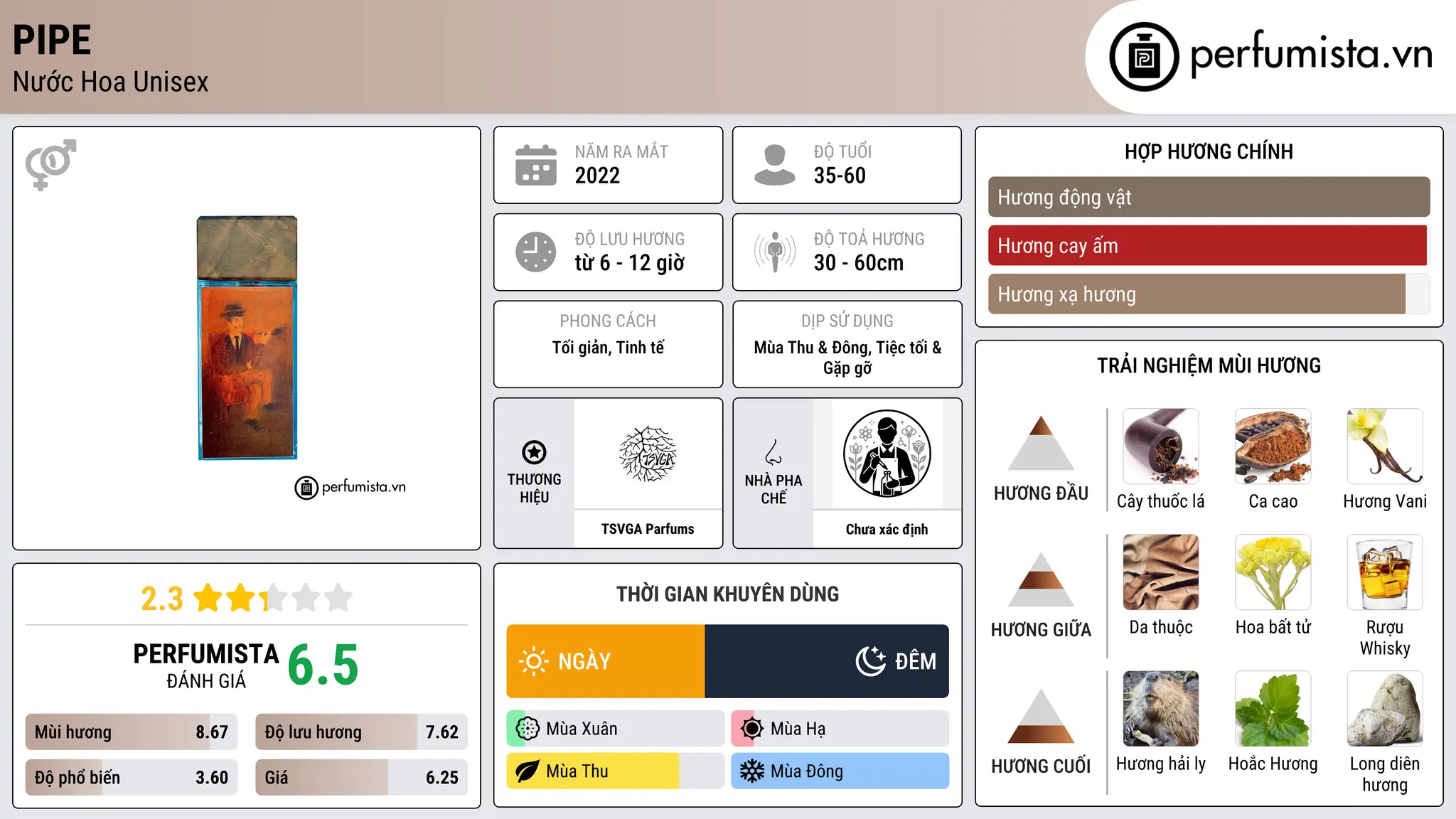
Task: Click the occasion text Mùa Thu & Đông
Action: pos(812,348)
